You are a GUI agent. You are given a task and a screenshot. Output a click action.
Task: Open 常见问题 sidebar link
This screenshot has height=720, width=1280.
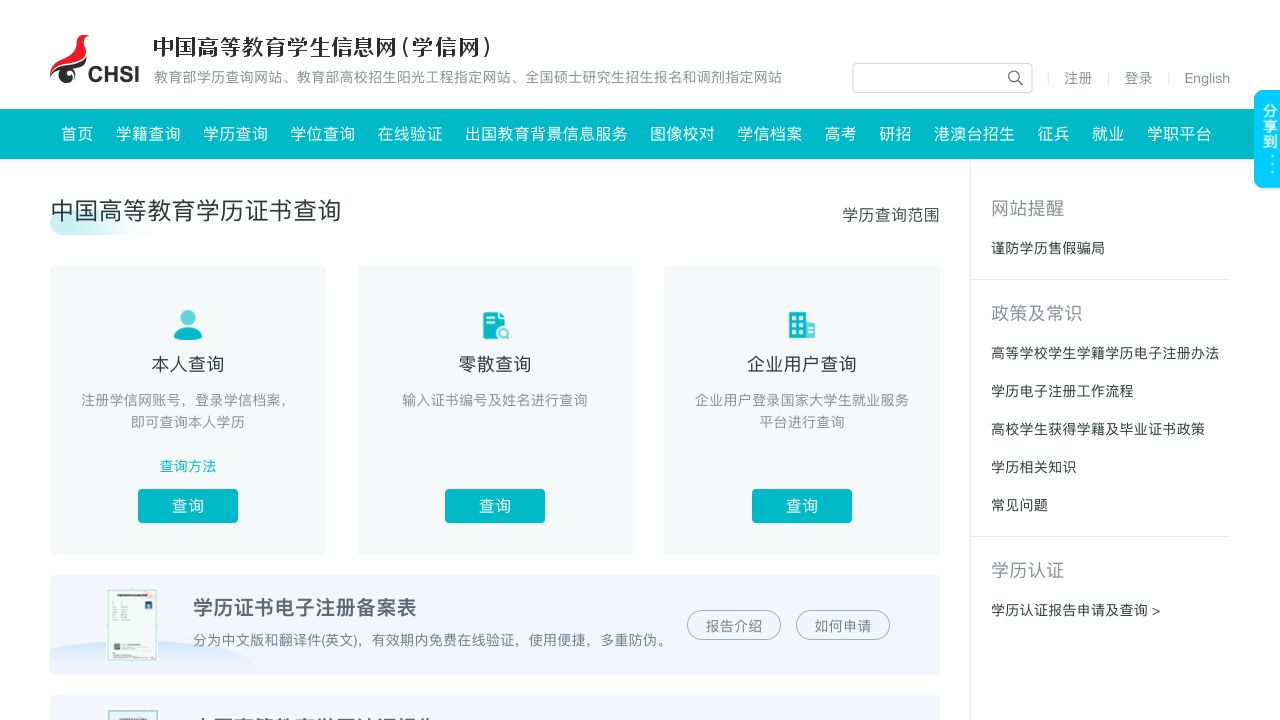click(x=1020, y=505)
